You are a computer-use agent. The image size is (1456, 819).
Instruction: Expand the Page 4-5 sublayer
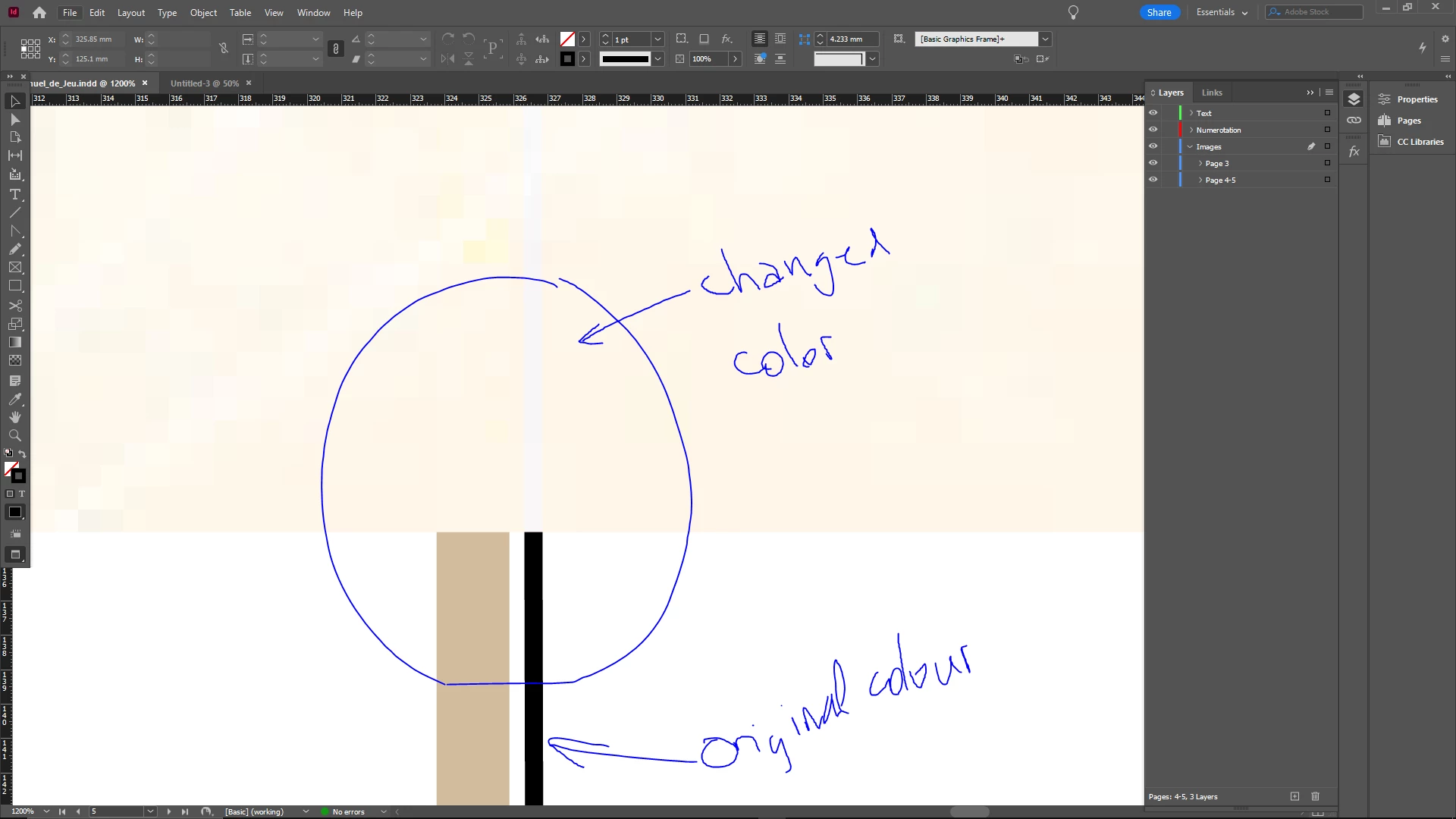[1200, 180]
